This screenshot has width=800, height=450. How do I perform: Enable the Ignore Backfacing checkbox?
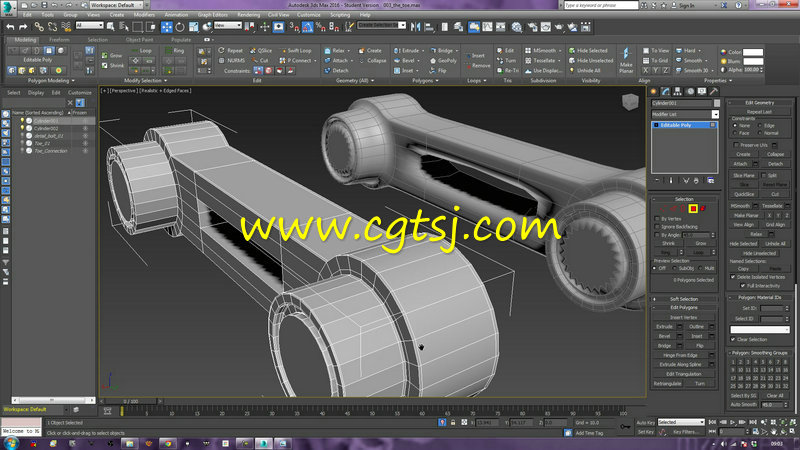click(657, 227)
